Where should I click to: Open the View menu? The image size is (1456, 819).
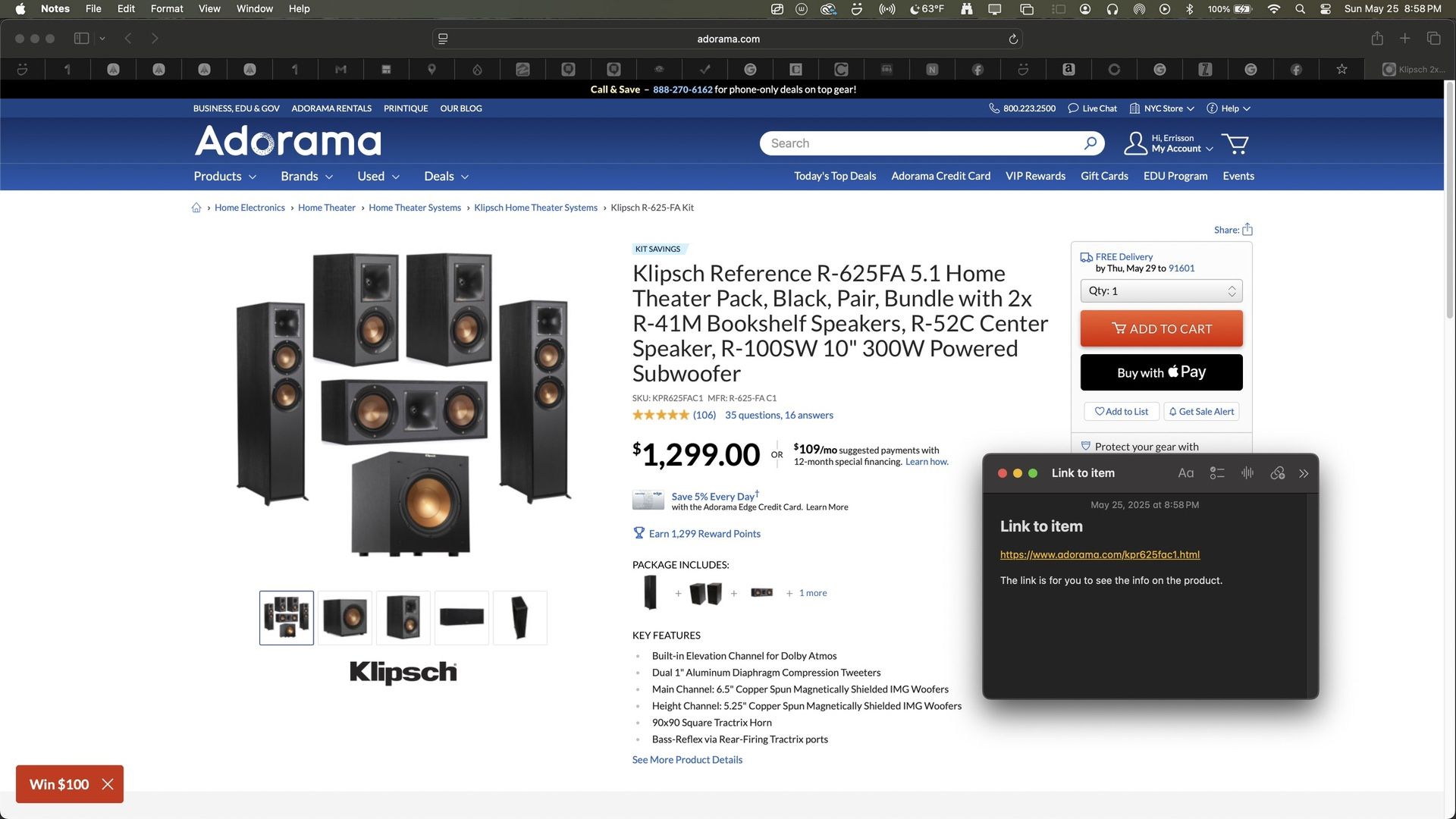coord(209,9)
